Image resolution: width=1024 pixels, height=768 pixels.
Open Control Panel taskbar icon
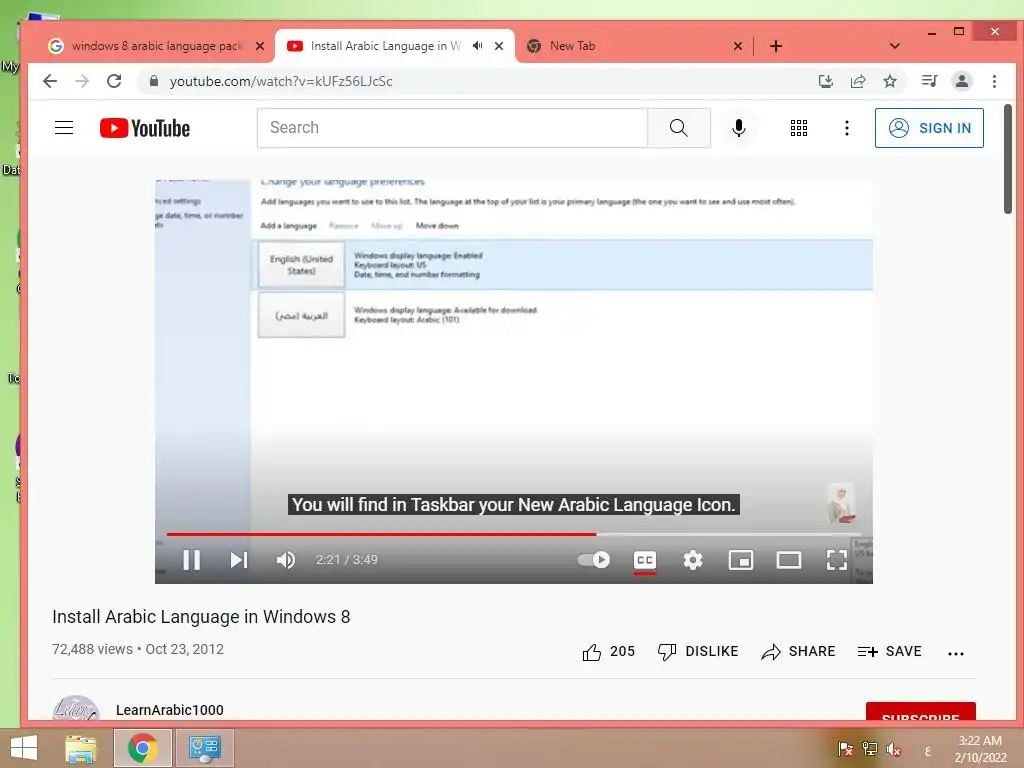coord(204,748)
